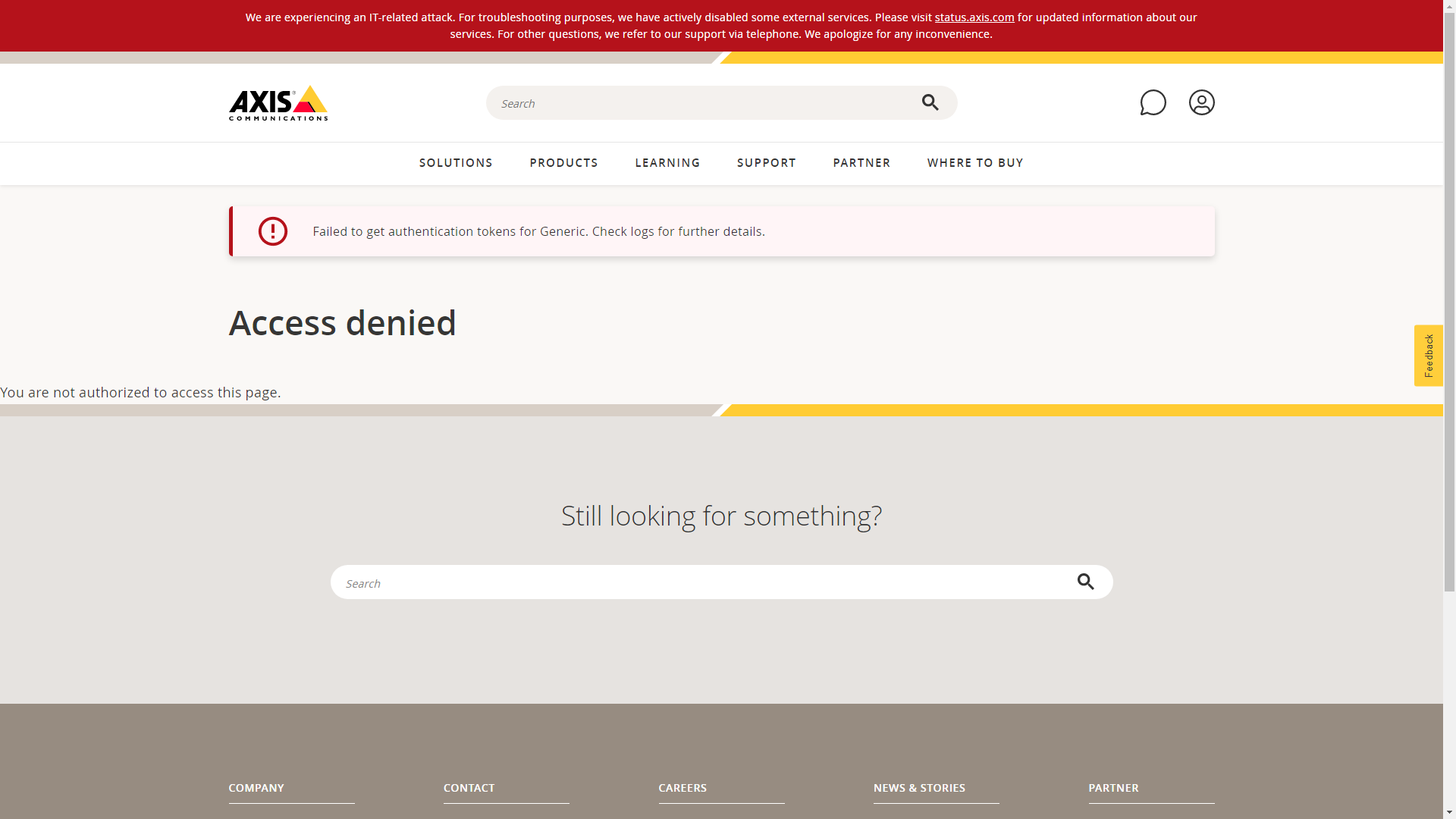1456x819 pixels.
Task: Expand the Support navigation menu
Action: coord(766,162)
